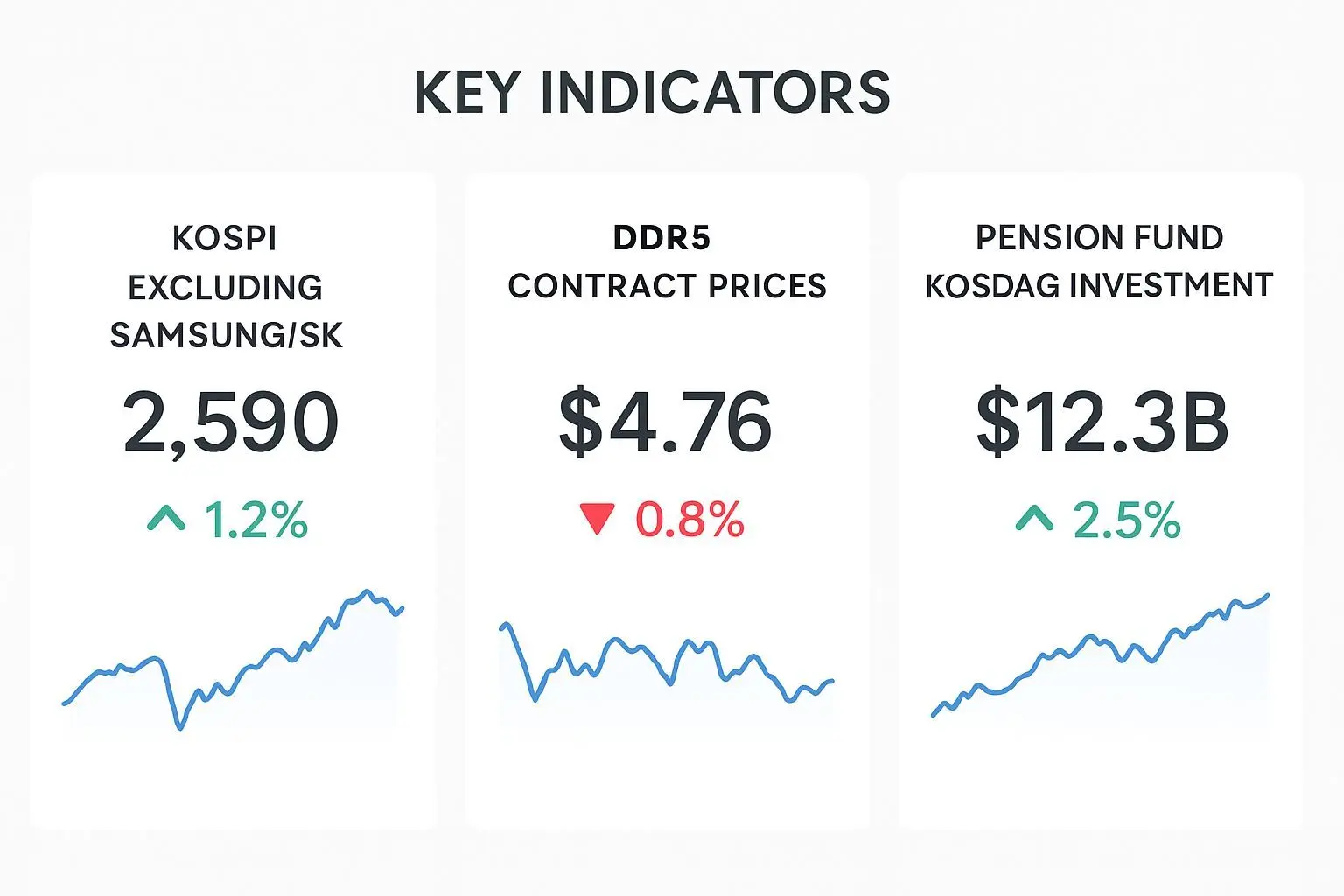The image size is (1344, 896).
Task: Click the 2.5% change percentage
Action: (x=1127, y=520)
